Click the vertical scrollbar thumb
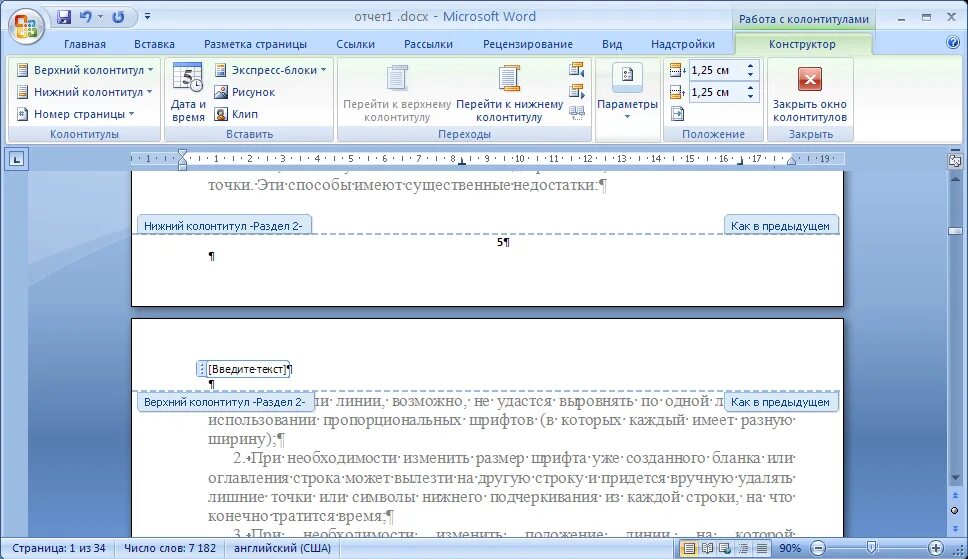The image size is (968, 559). [955, 231]
